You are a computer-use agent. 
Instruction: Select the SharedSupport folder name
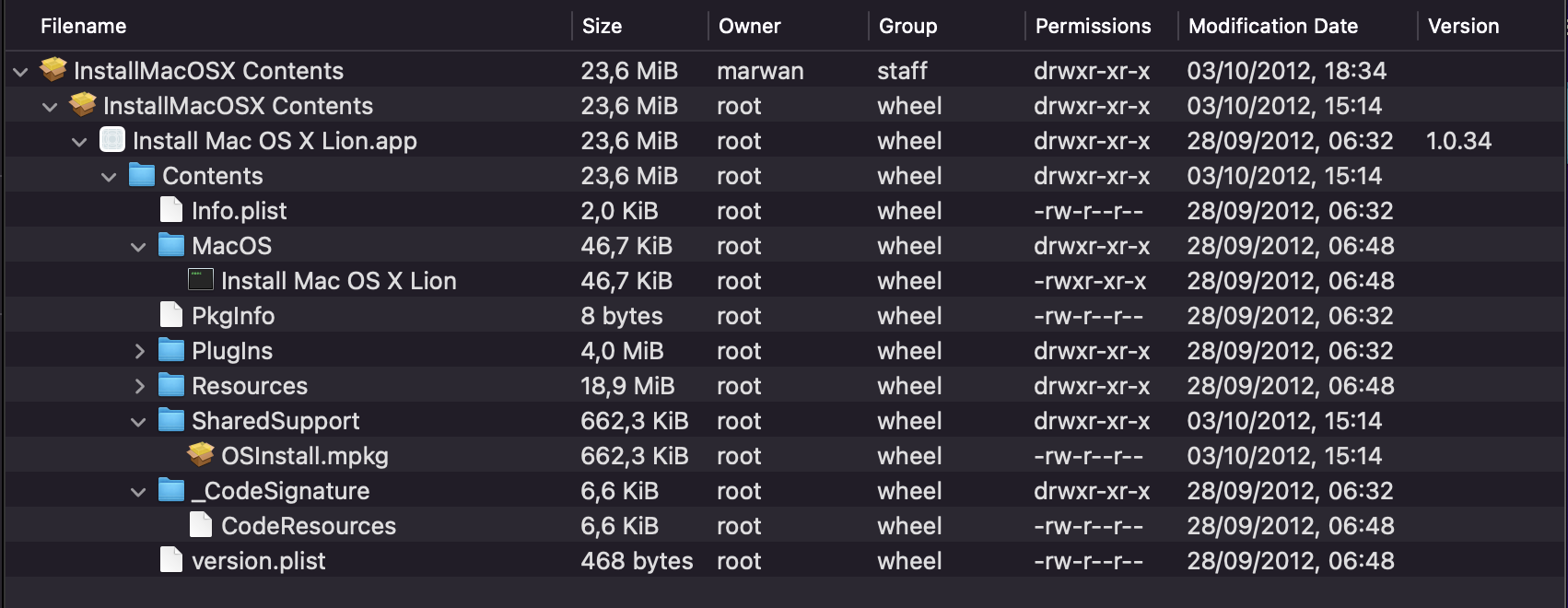click(x=275, y=421)
